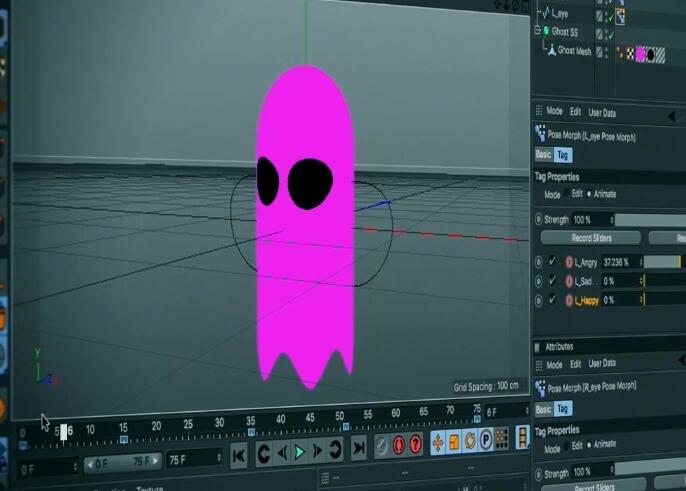Open Edit menu in upper attribute manager
The image size is (686, 491).
click(575, 112)
